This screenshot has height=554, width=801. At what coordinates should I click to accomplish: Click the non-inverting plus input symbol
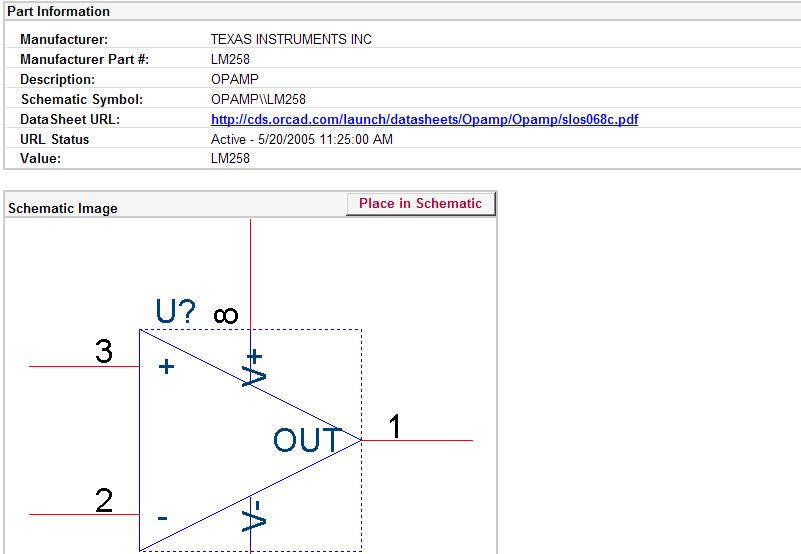click(x=166, y=367)
